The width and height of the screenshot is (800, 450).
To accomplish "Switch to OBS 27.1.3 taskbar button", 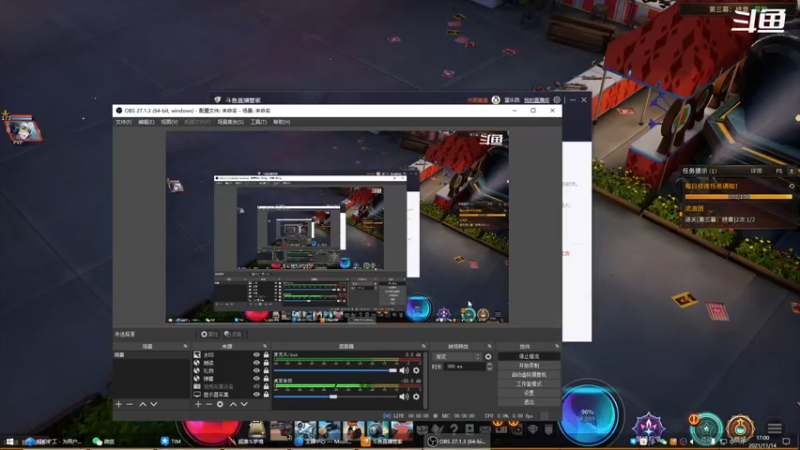I will (457, 441).
